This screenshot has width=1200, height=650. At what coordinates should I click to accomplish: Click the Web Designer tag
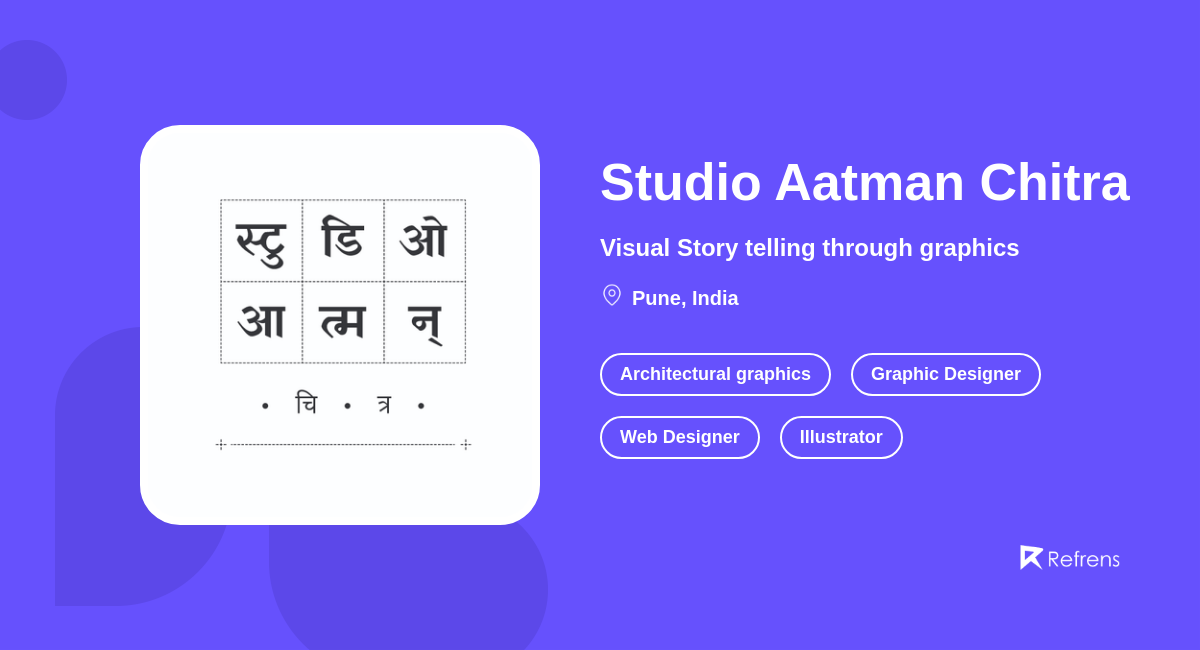(680, 437)
